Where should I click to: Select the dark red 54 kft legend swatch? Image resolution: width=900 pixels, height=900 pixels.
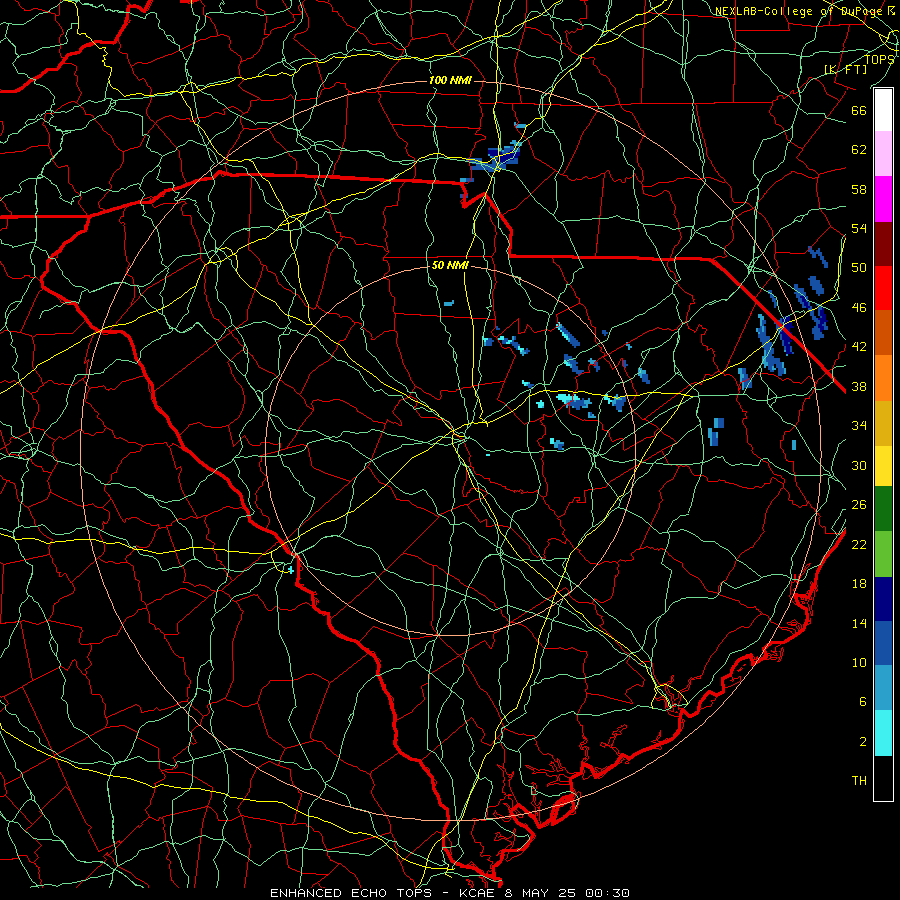(x=883, y=244)
